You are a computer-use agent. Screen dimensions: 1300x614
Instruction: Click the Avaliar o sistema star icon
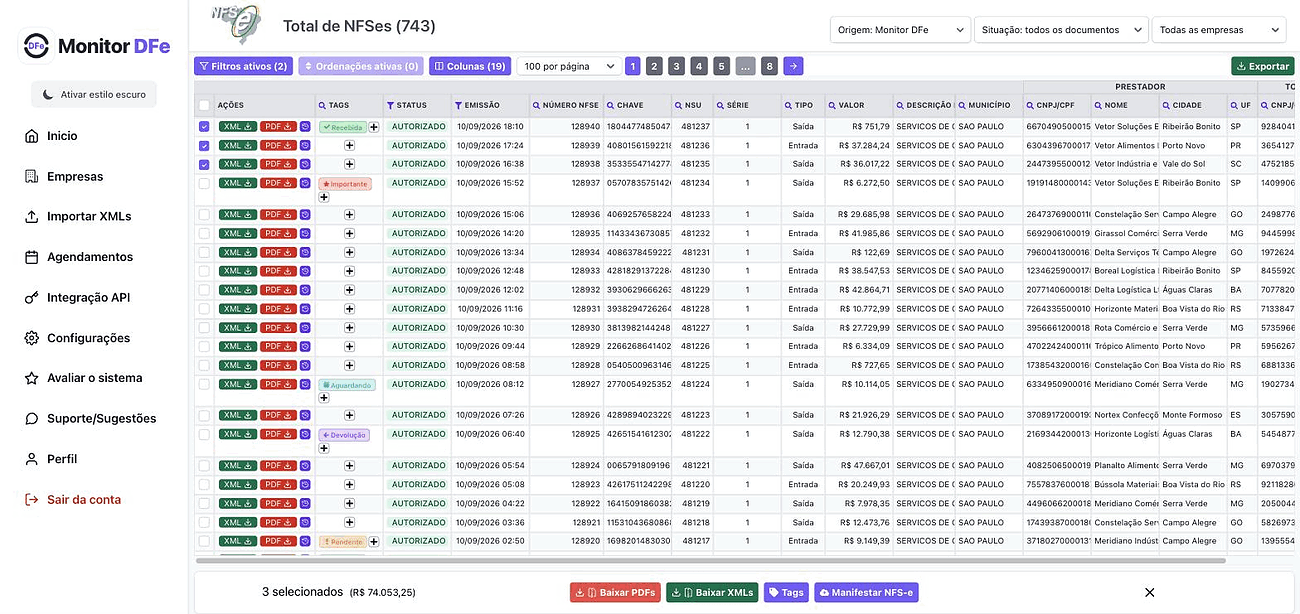pyautogui.click(x=31, y=378)
